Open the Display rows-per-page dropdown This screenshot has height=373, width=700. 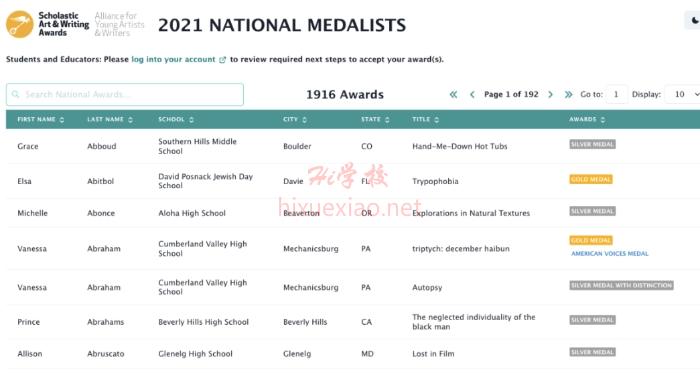pos(683,94)
